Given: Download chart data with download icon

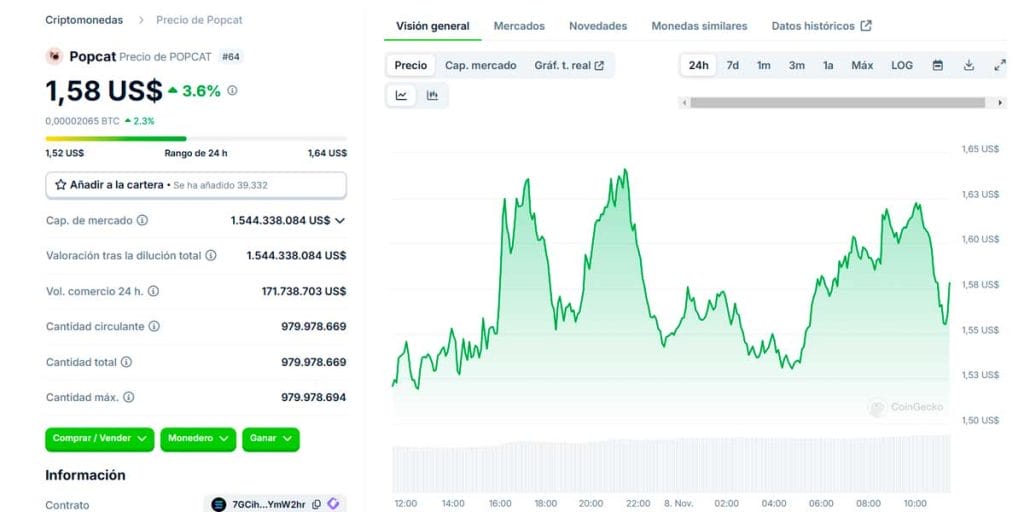Looking at the screenshot, I should tap(969, 65).
